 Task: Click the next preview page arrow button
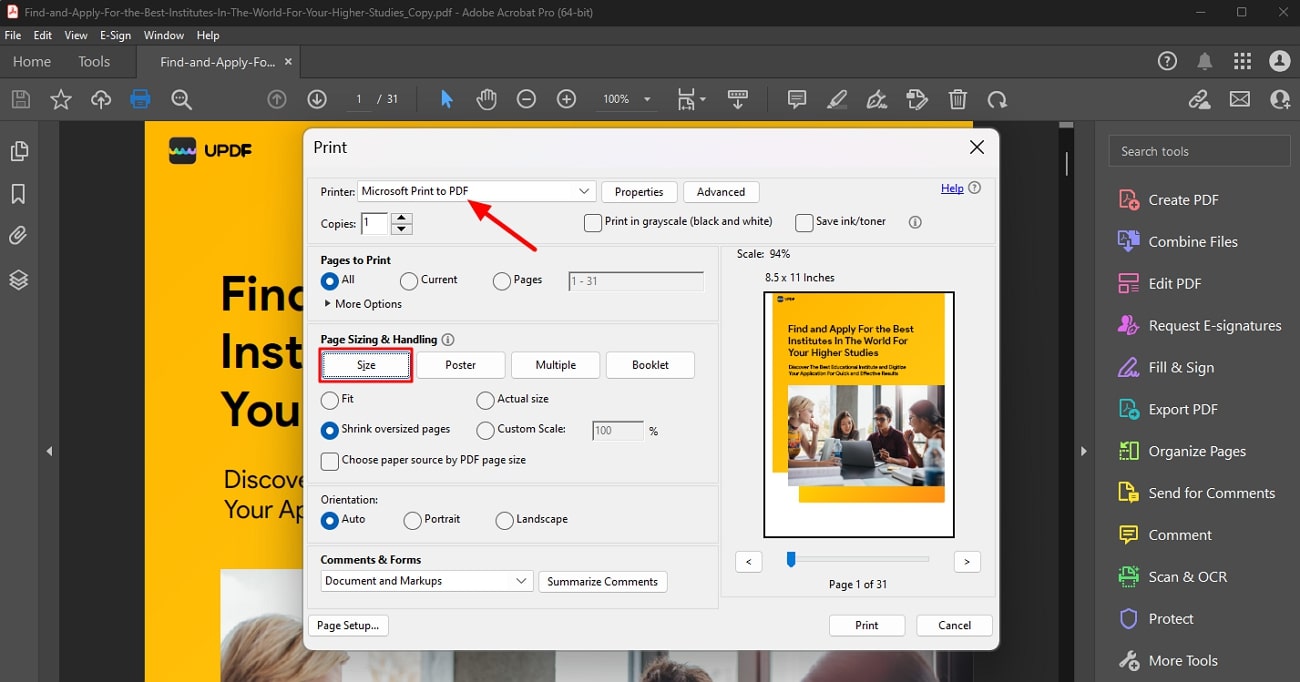click(967, 562)
